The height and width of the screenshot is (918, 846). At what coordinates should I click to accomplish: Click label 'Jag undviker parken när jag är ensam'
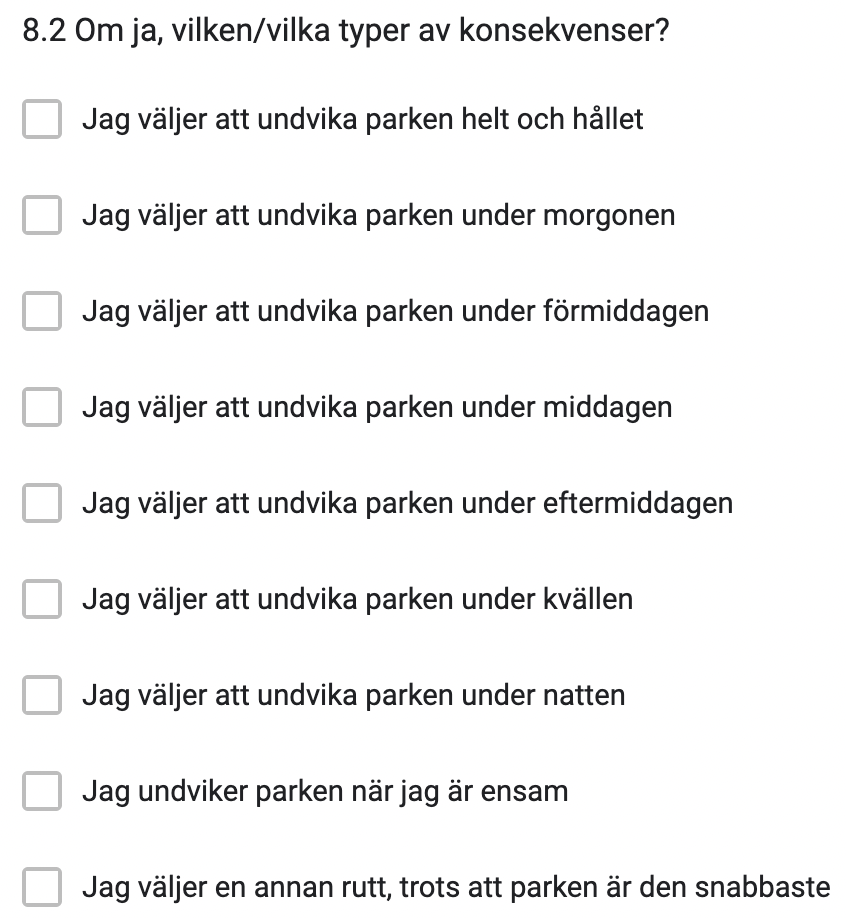click(x=325, y=792)
